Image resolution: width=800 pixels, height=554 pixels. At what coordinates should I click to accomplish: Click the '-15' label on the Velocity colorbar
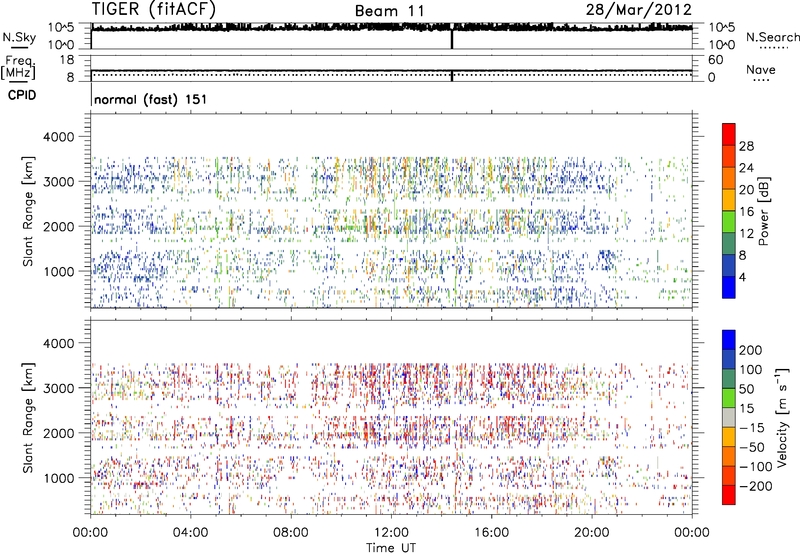click(752, 427)
